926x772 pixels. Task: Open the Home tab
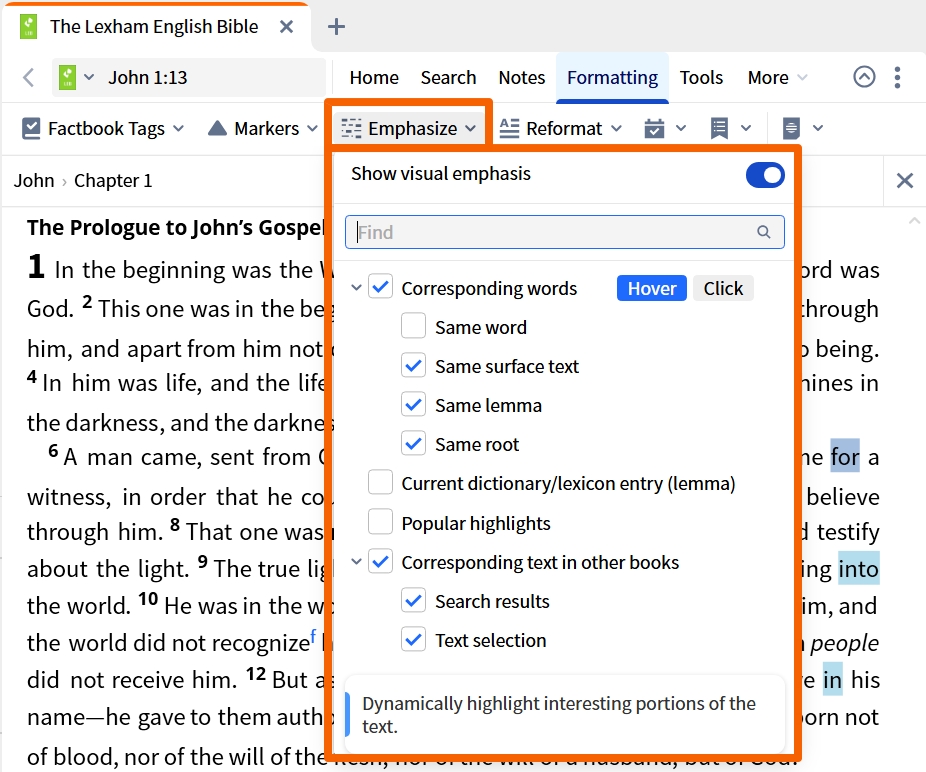374,77
